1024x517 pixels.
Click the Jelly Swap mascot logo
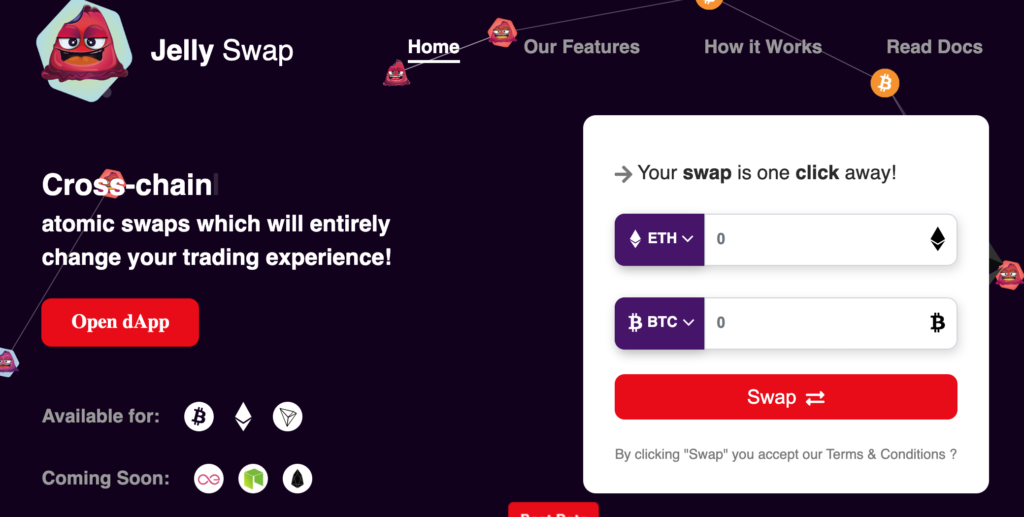click(x=84, y=50)
